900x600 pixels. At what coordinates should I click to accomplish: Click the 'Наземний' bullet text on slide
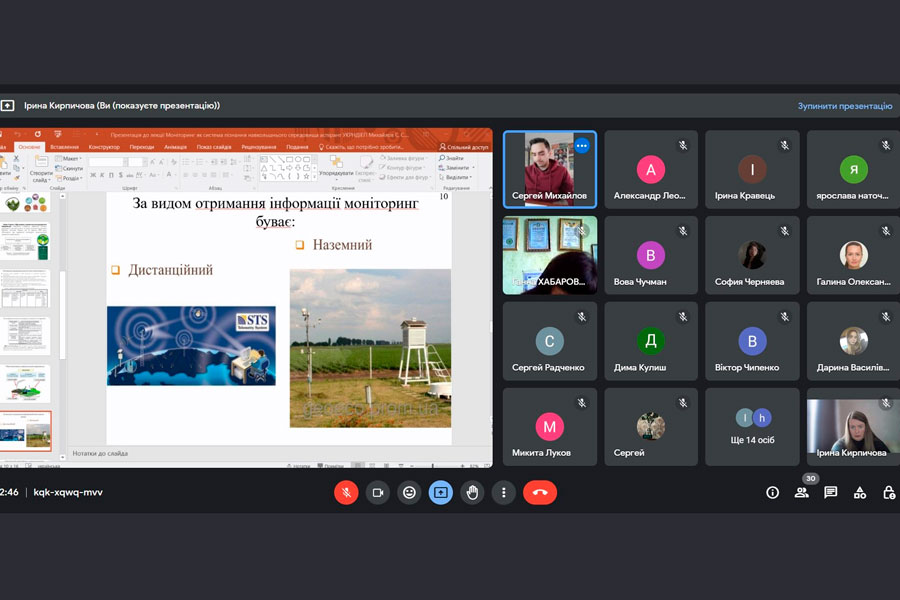click(x=342, y=245)
